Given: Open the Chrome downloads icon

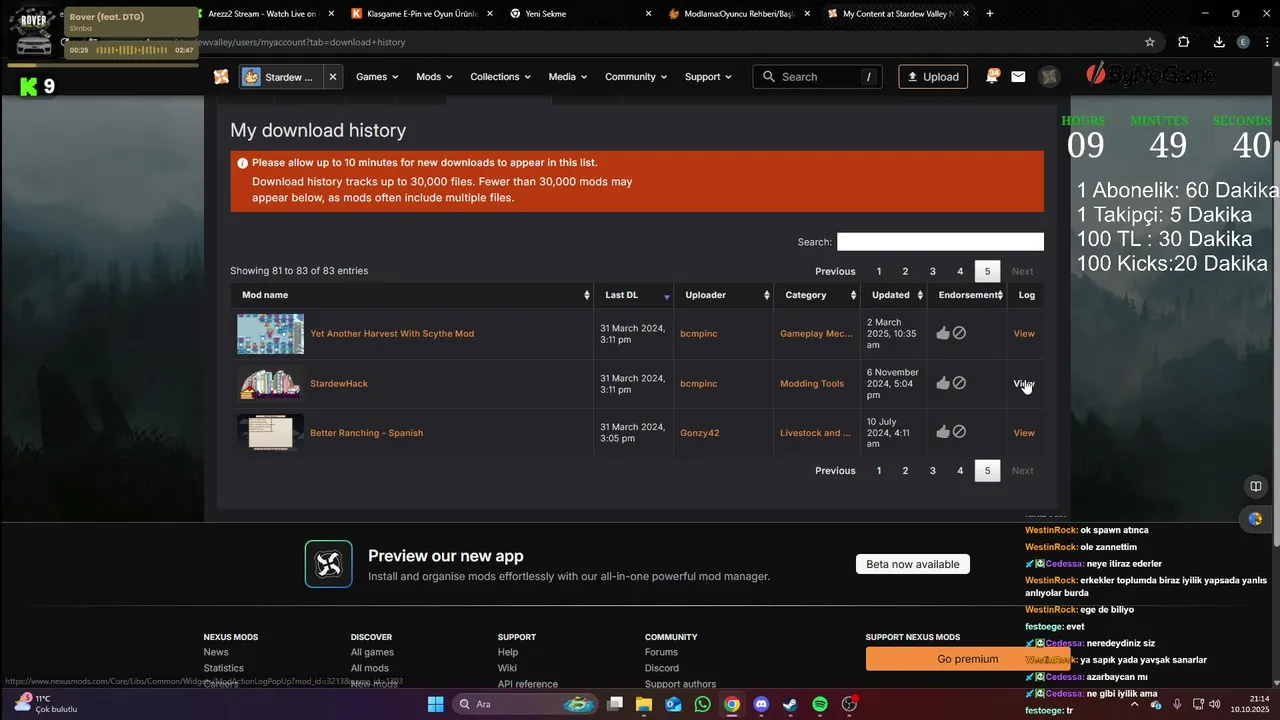Looking at the screenshot, I should click(x=1219, y=42).
